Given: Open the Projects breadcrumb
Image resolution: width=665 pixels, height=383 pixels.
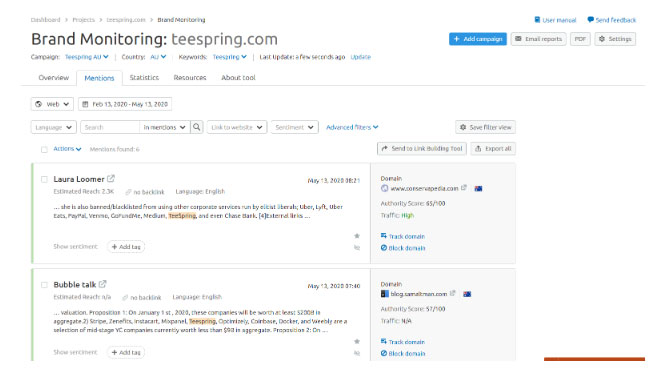Looking at the screenshot, I should 84,20.
